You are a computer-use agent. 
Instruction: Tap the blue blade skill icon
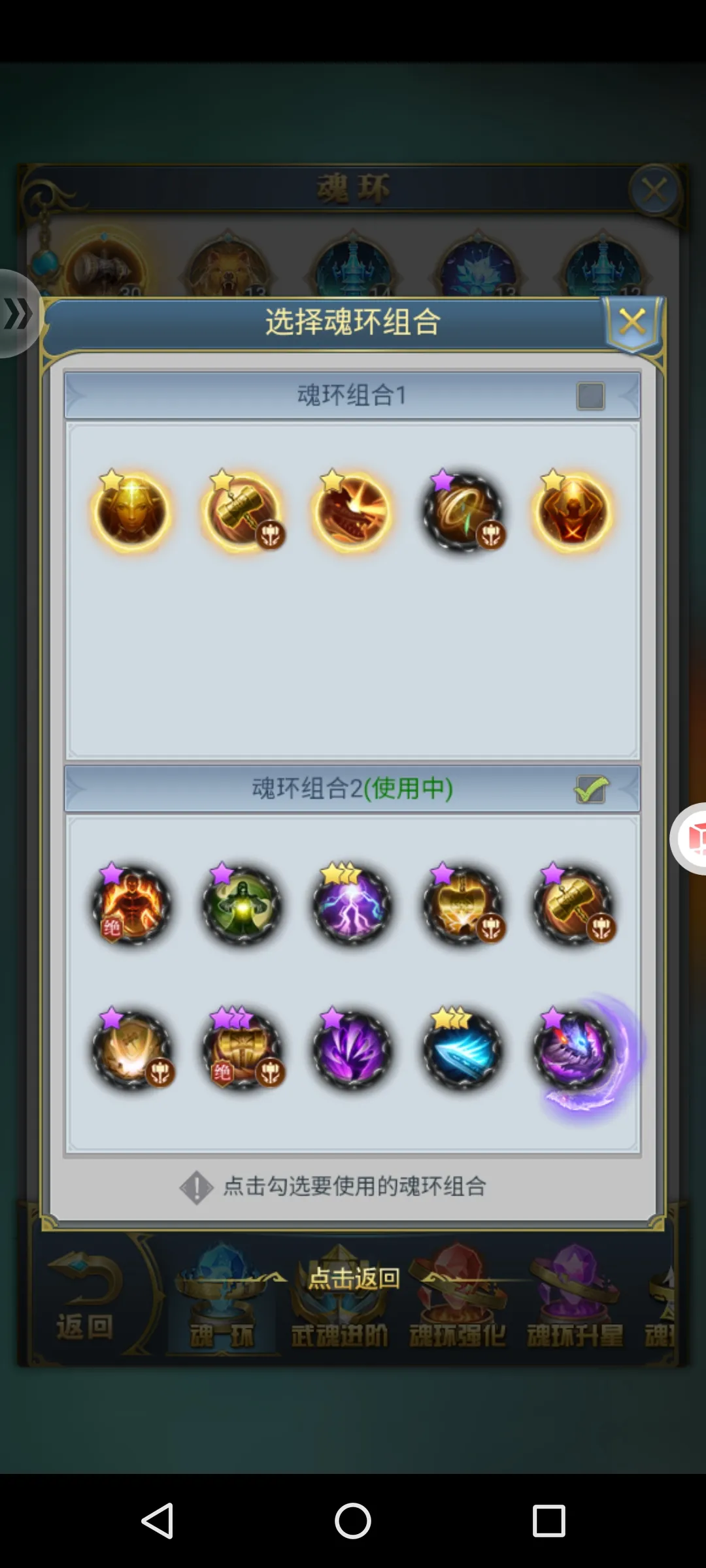463,1049
